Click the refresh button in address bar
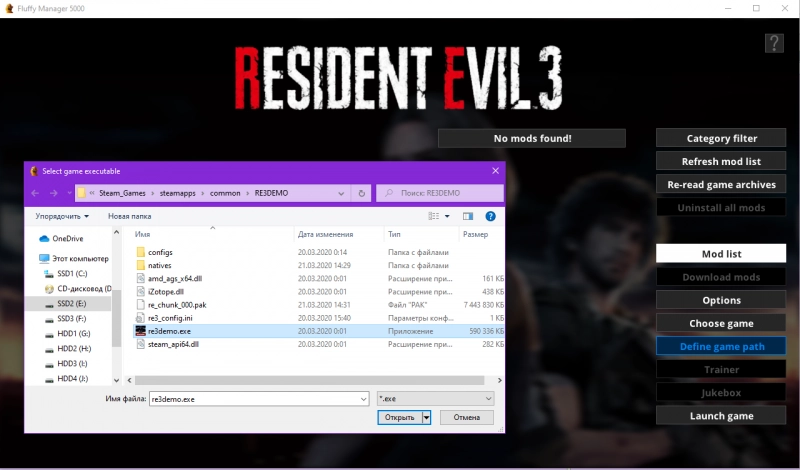 (x=361, y=193)
